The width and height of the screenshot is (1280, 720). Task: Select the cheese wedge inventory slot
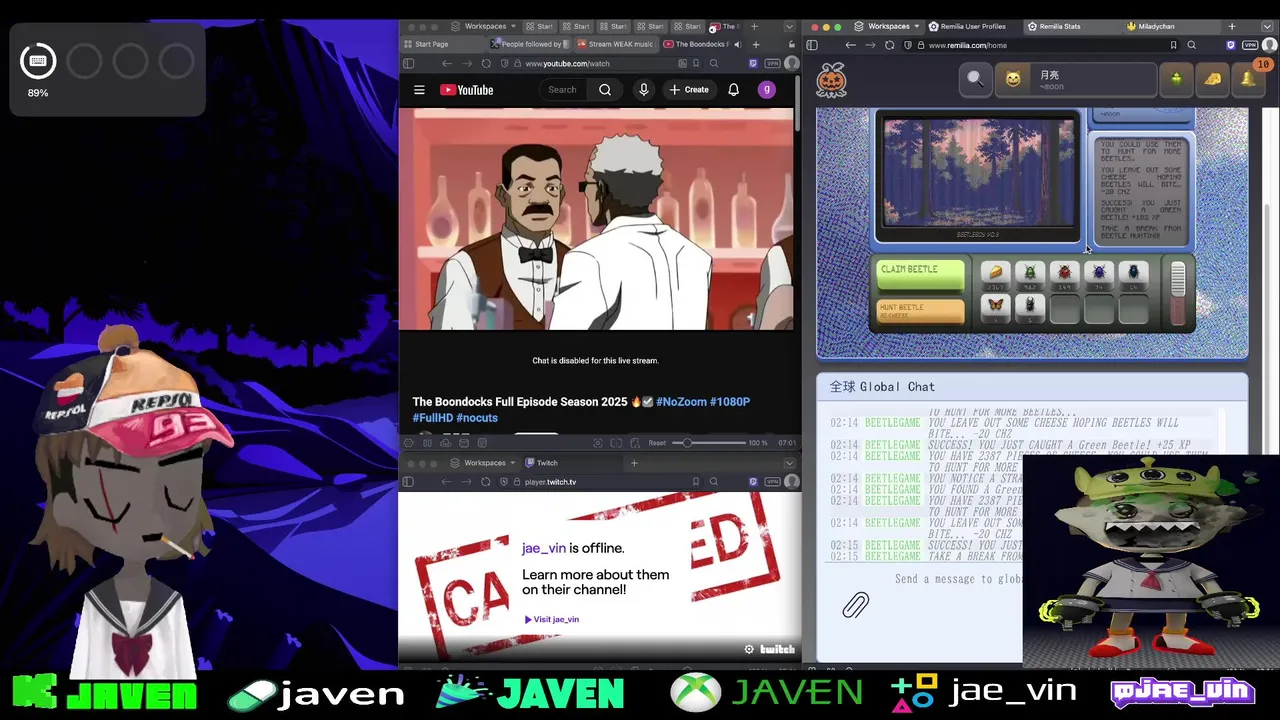click(995, 275)
